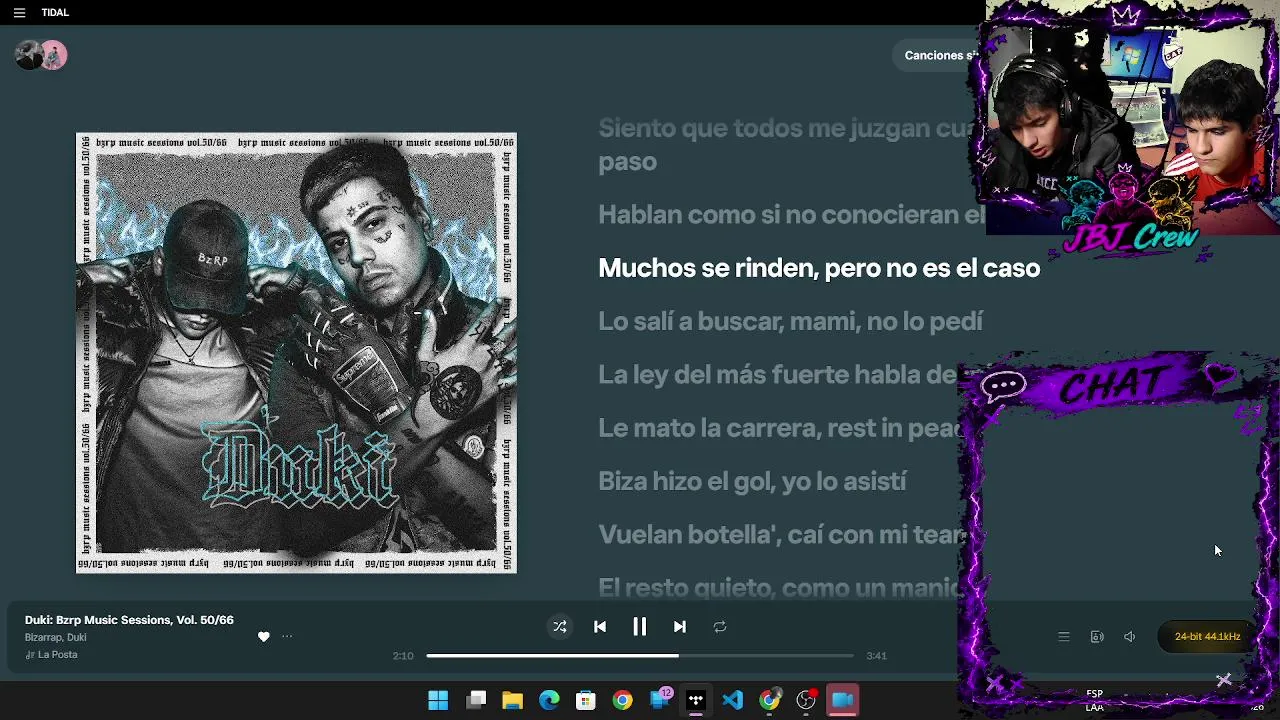Open OBS Studio from the taskbar
The width and height of the screenshot is (1280, 720).
coord(806,701)
